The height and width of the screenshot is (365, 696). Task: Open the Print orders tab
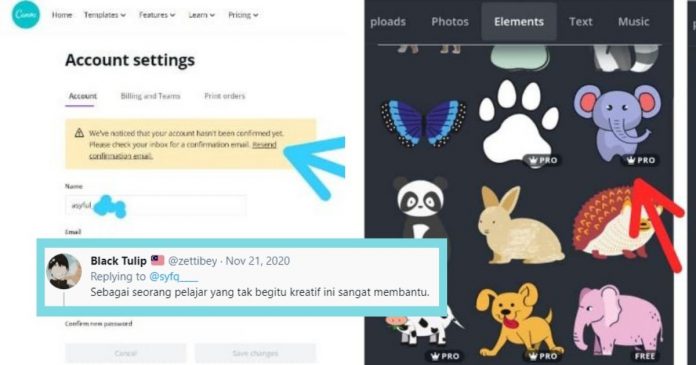(225, 96)
